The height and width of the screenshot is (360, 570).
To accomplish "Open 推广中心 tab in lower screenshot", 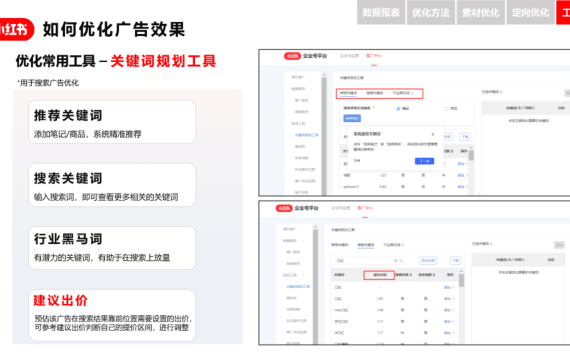I will pos(365,208).
